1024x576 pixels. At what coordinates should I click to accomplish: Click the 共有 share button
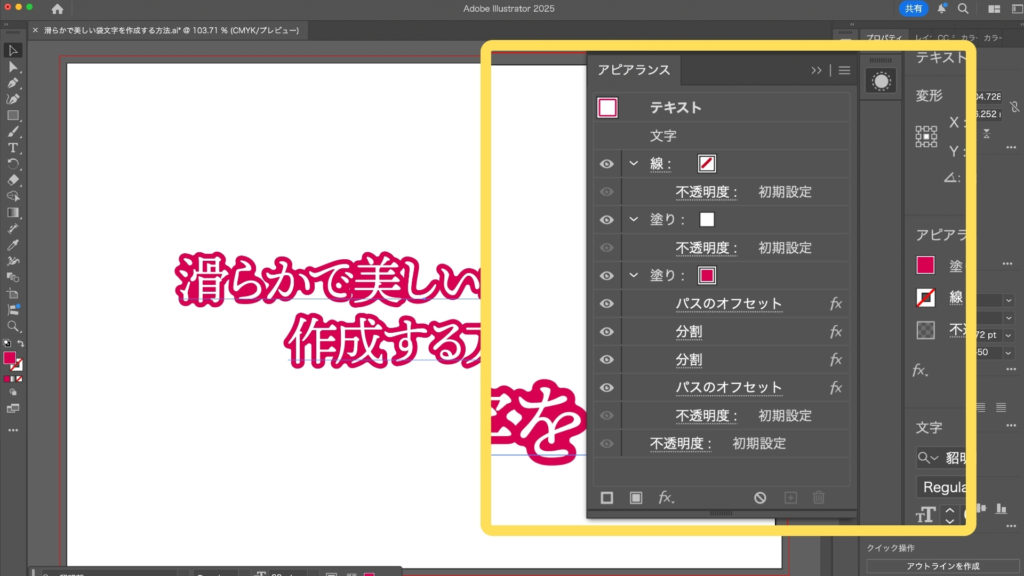[x=913, y=8]
